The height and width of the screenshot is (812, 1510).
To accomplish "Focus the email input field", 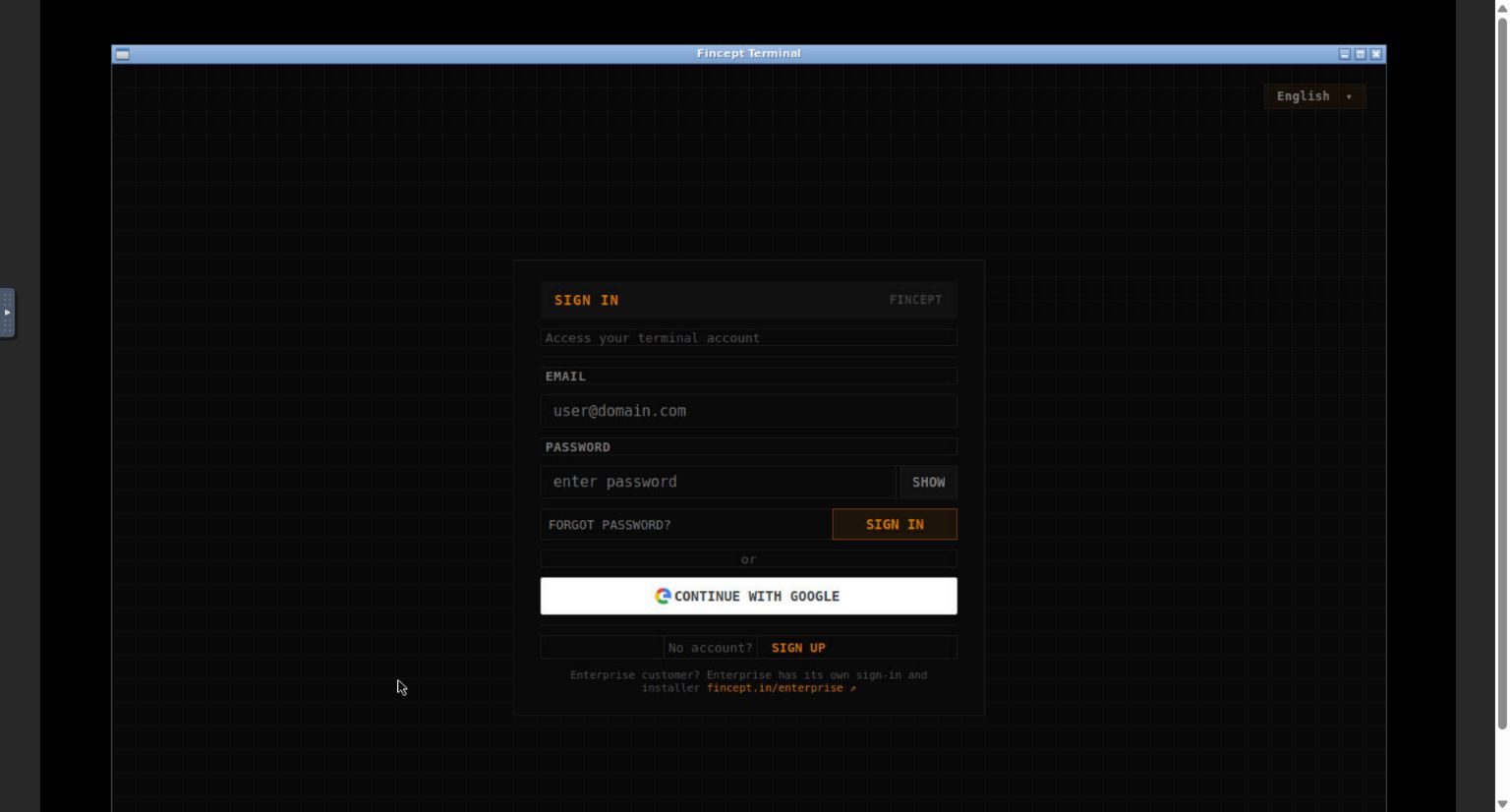I will pyautogui.click(x=748, y=411).
